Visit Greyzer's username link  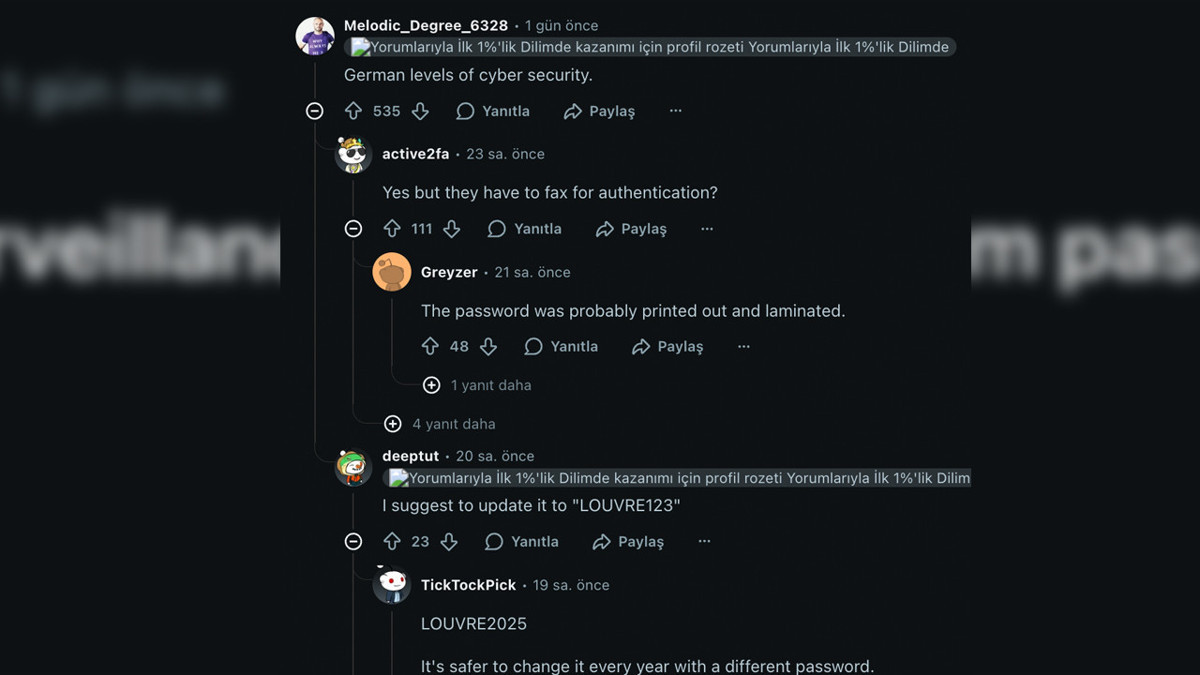(x=449, y=272)
